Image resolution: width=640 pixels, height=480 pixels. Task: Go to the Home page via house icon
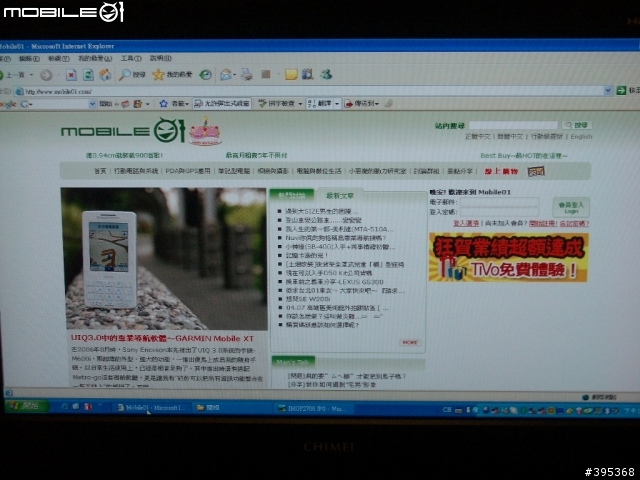tap(105, 74)
